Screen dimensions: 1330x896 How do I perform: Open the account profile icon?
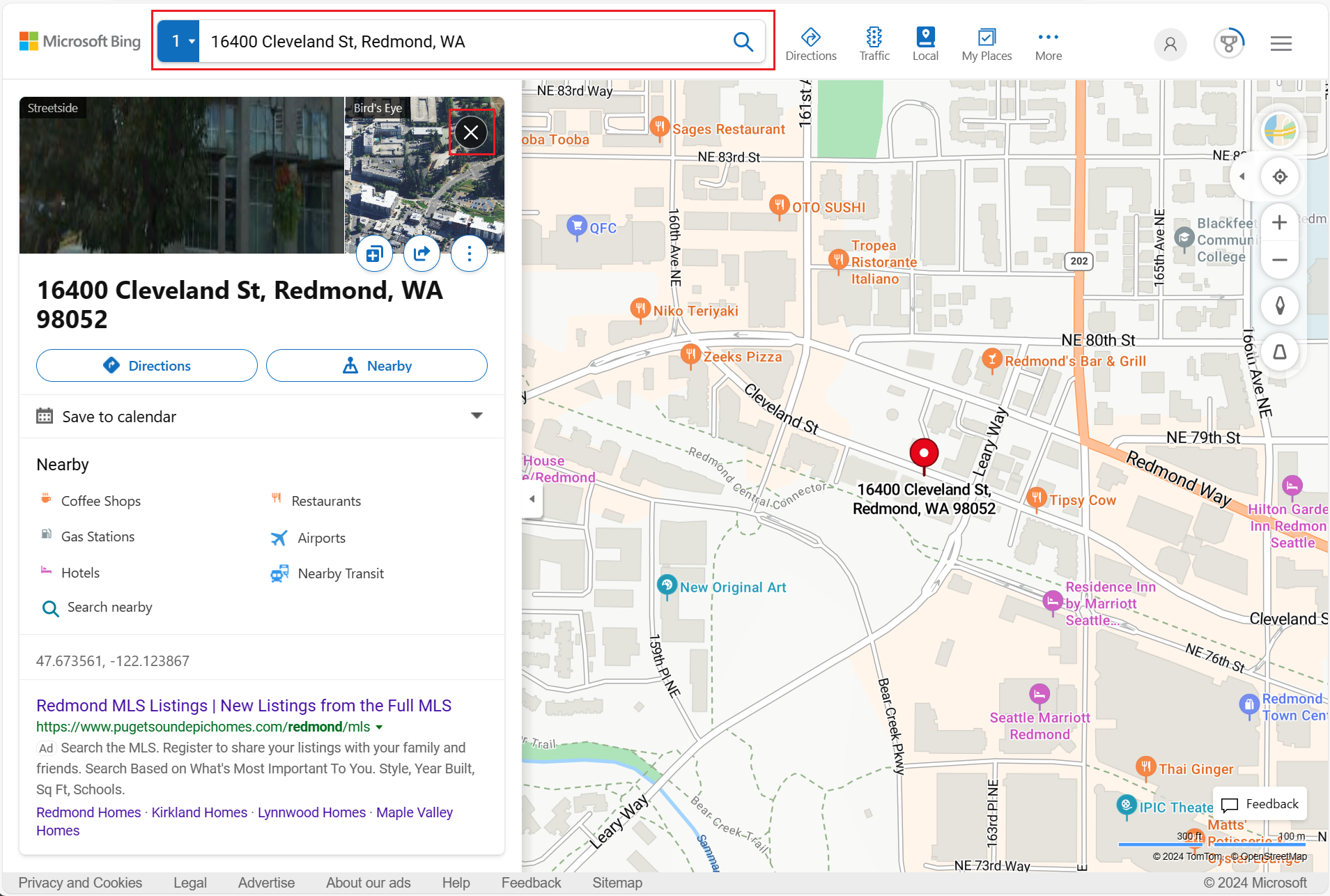pyautogui.click(x=1170, y=44)
